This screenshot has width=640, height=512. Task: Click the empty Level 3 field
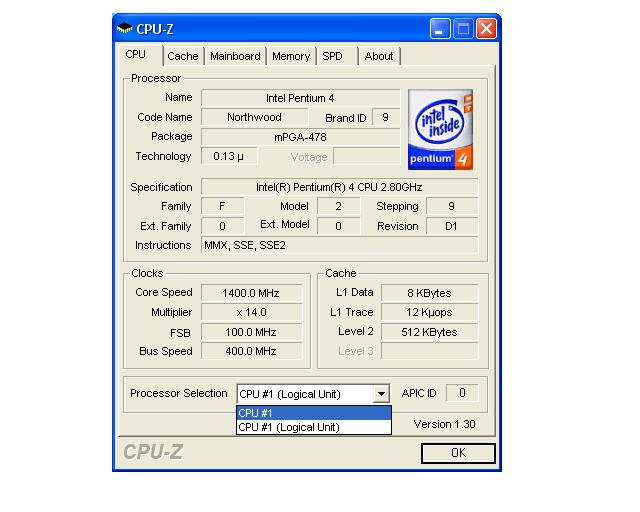pos(429,351)
